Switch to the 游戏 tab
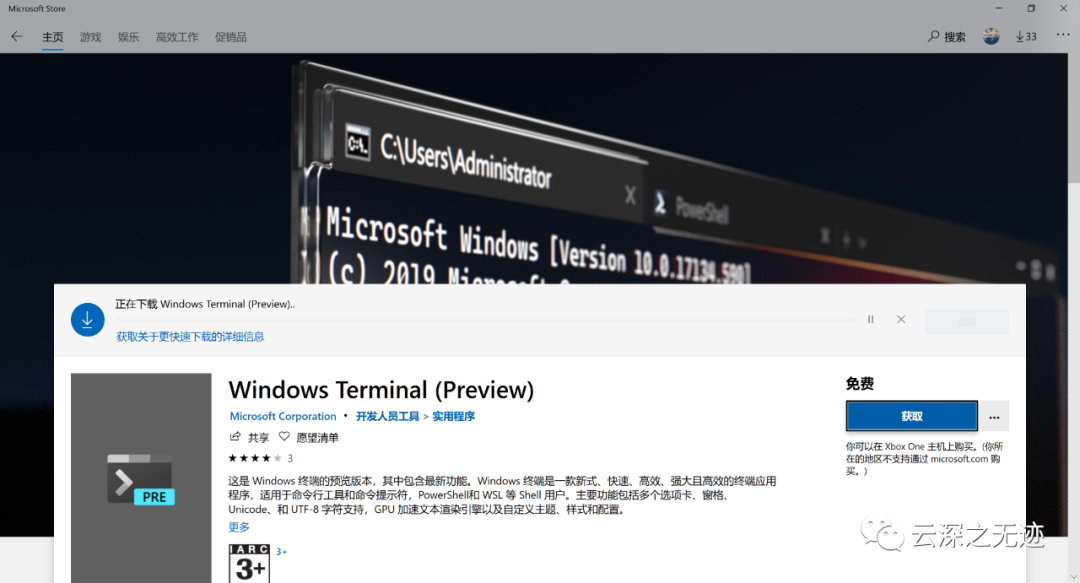 [90, 37]
